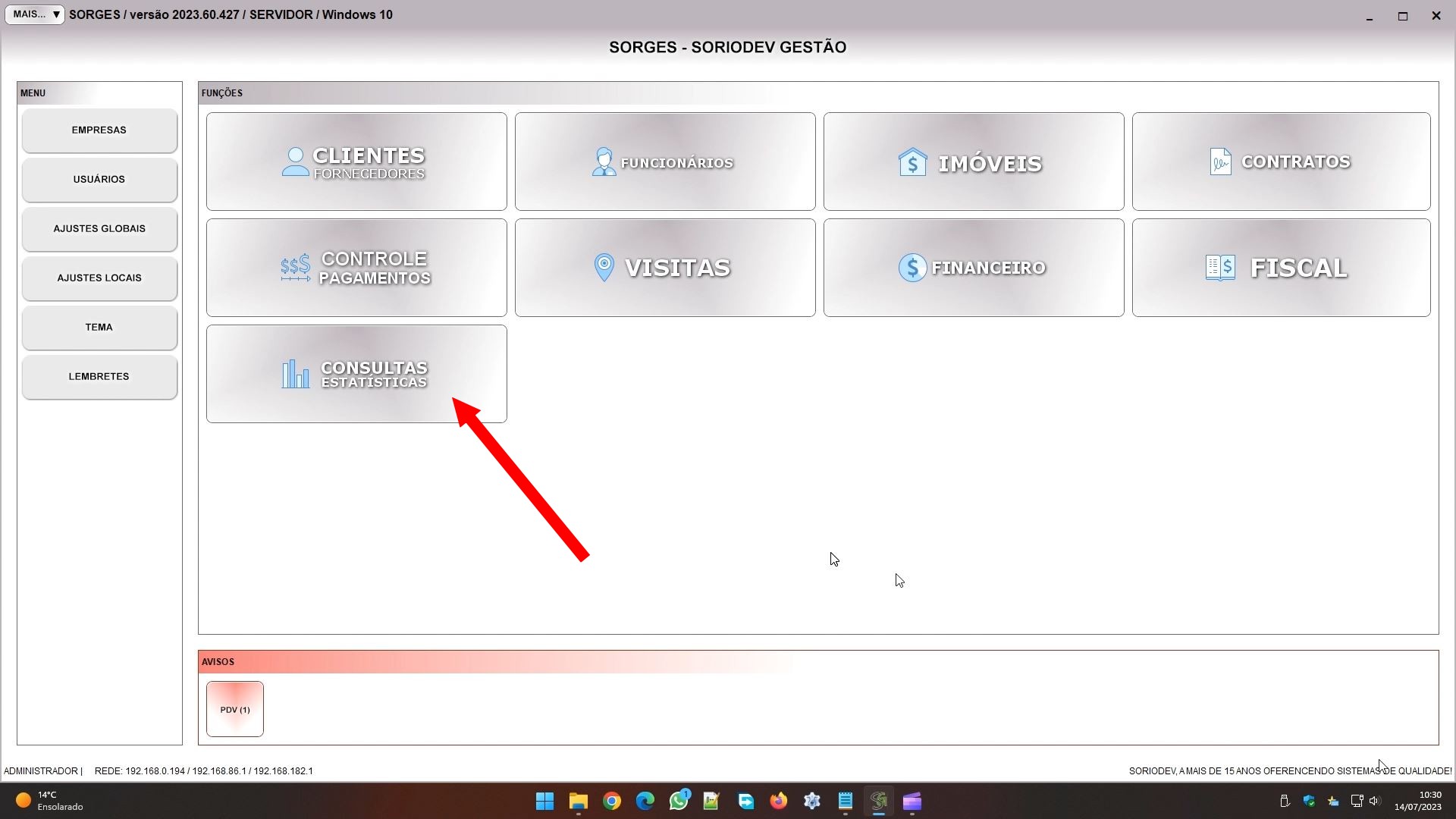Click the network display tray icon
This screenshot has height=819, width=1456.
1357,801
